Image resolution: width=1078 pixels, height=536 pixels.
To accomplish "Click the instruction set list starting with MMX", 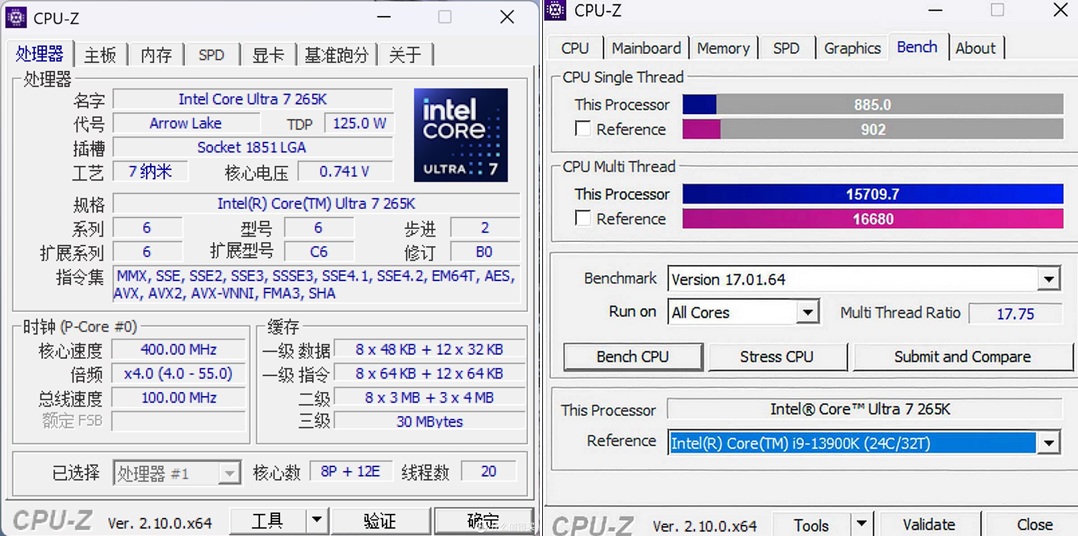I will click(316, 284).
